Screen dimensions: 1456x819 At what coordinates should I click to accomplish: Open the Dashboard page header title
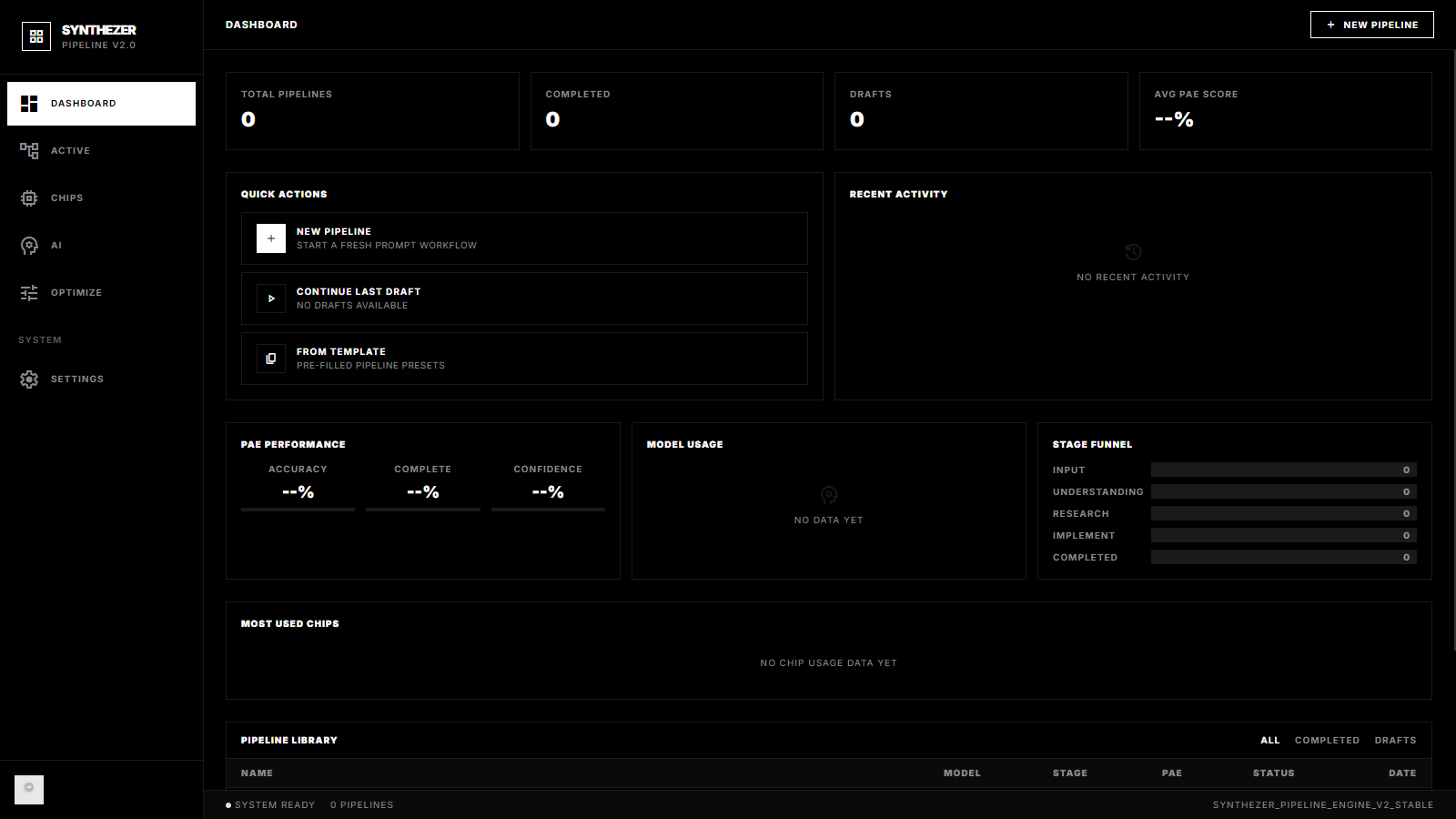(261, 25)
